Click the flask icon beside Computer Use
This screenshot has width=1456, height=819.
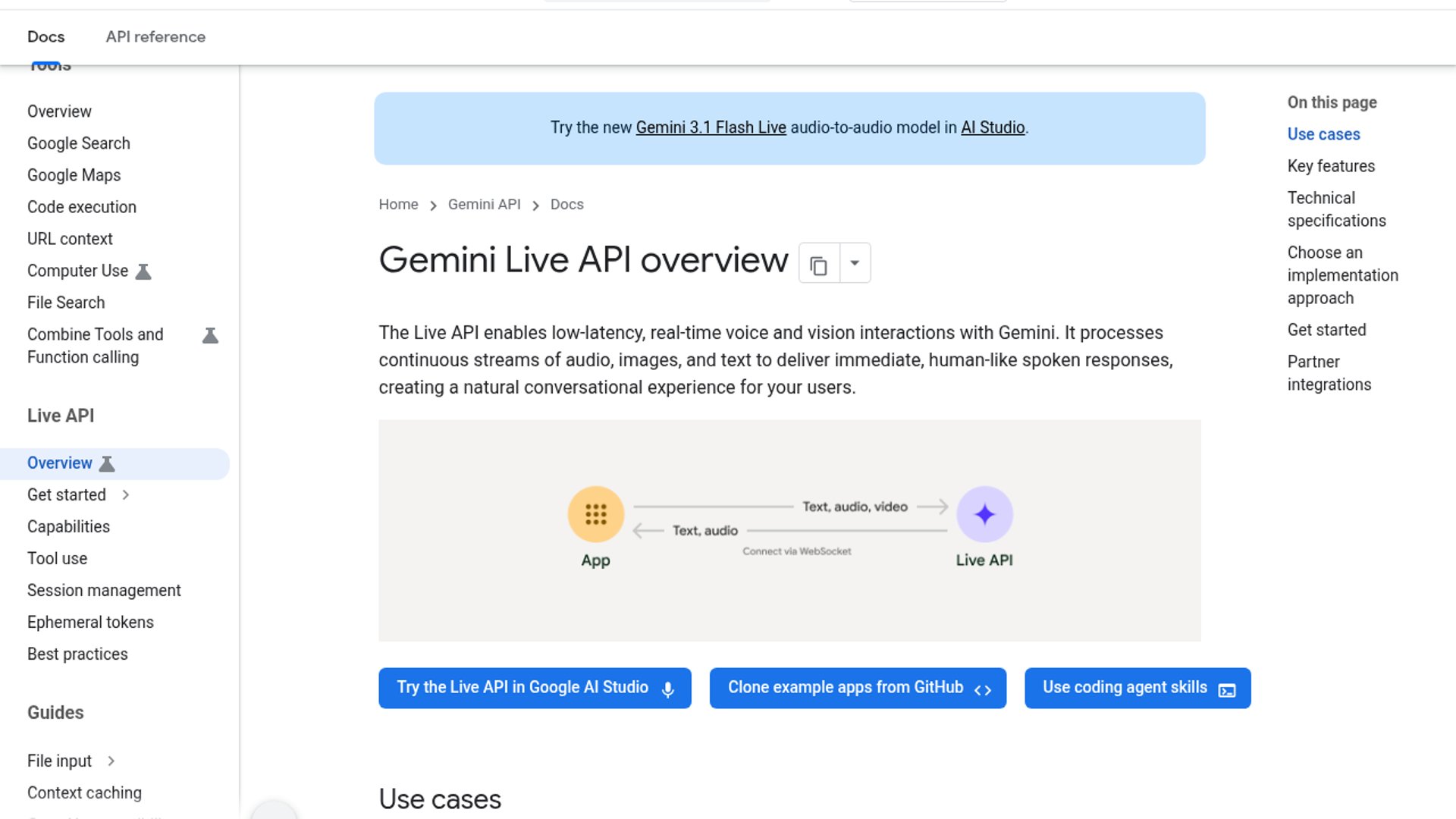click(143, 271)
